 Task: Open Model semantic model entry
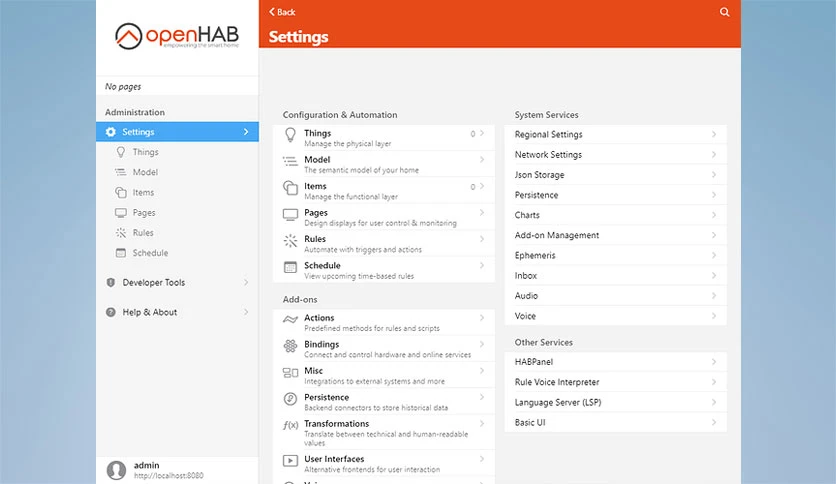[383, 164]
